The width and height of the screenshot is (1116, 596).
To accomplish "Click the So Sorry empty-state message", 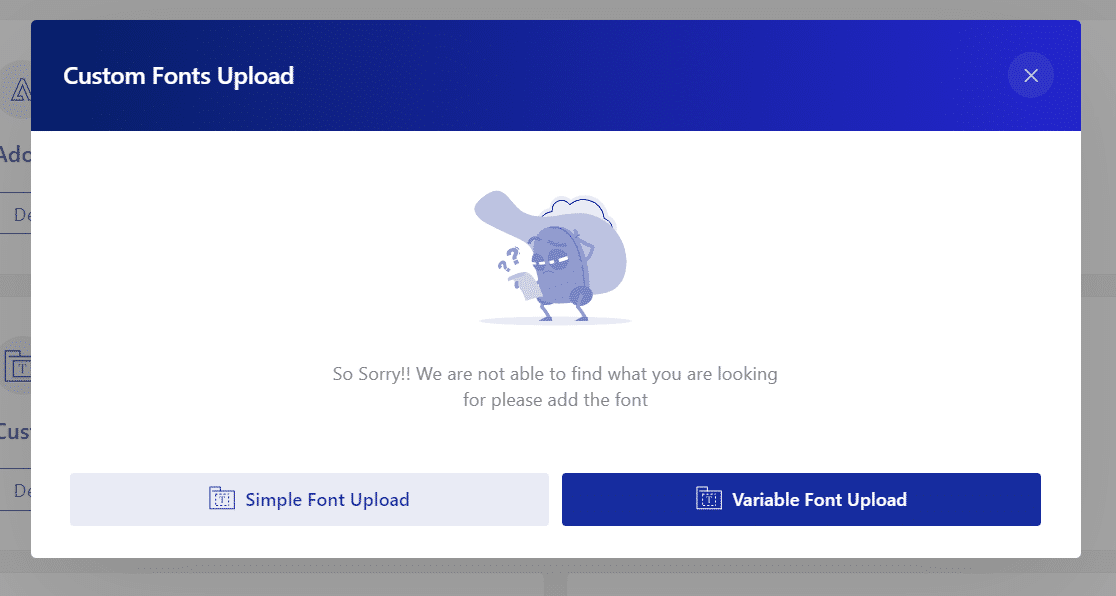I will (555, 387).
